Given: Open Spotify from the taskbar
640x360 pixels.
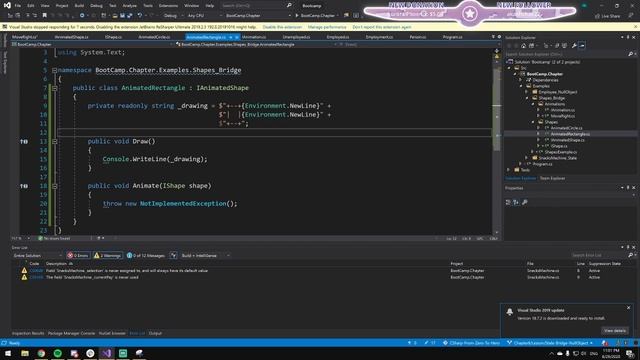Looking at the screenshot, I should [x=58, y=353].
